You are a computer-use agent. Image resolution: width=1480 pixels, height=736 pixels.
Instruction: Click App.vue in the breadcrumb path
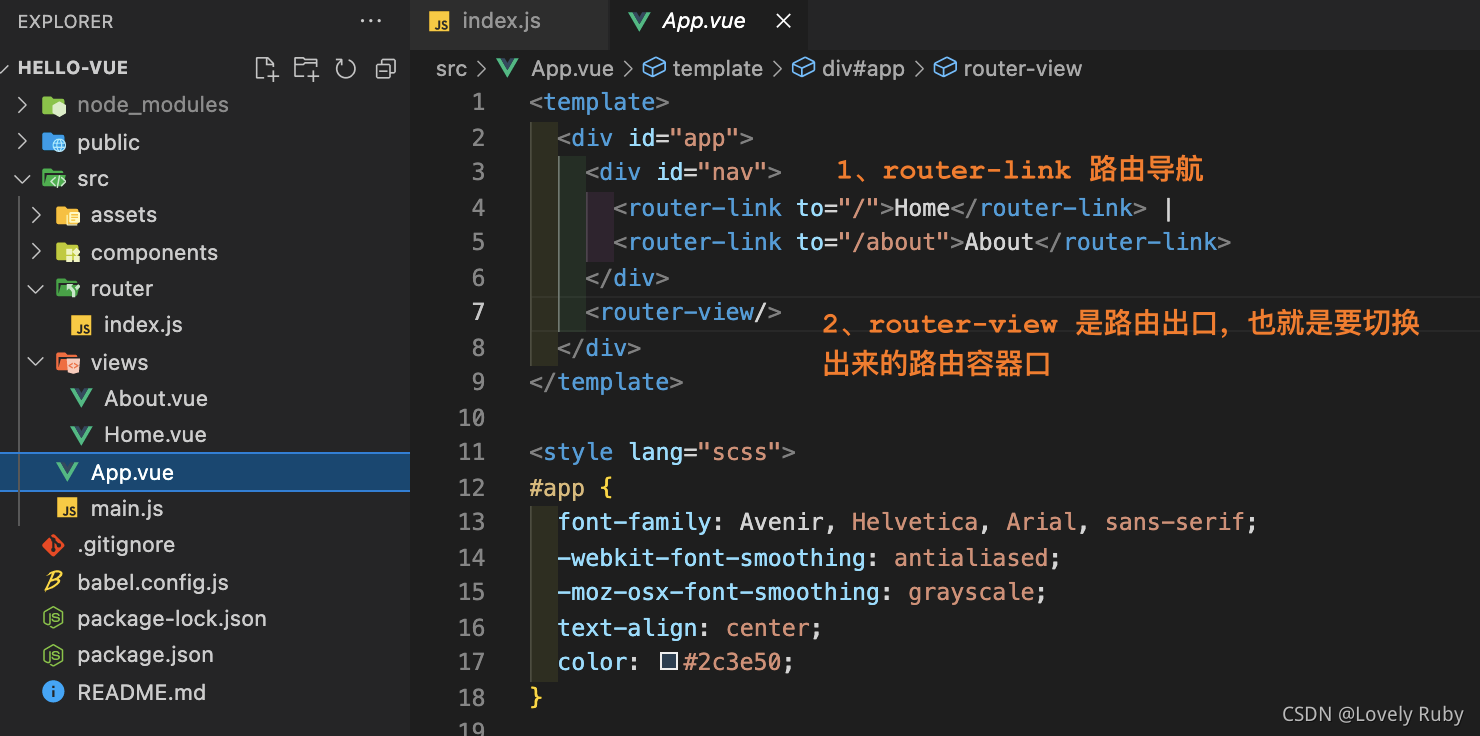tap(572, 68)
